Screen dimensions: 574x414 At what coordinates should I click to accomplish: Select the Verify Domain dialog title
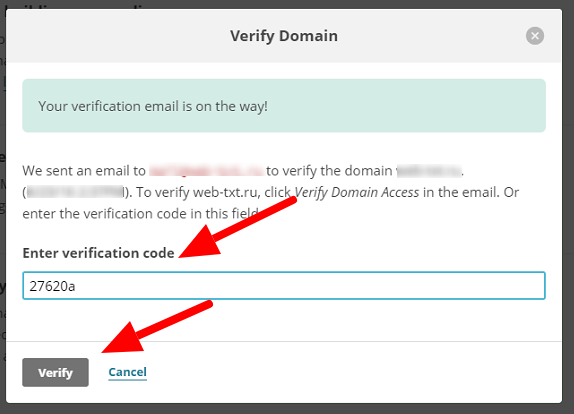click(x=284, y=36)
